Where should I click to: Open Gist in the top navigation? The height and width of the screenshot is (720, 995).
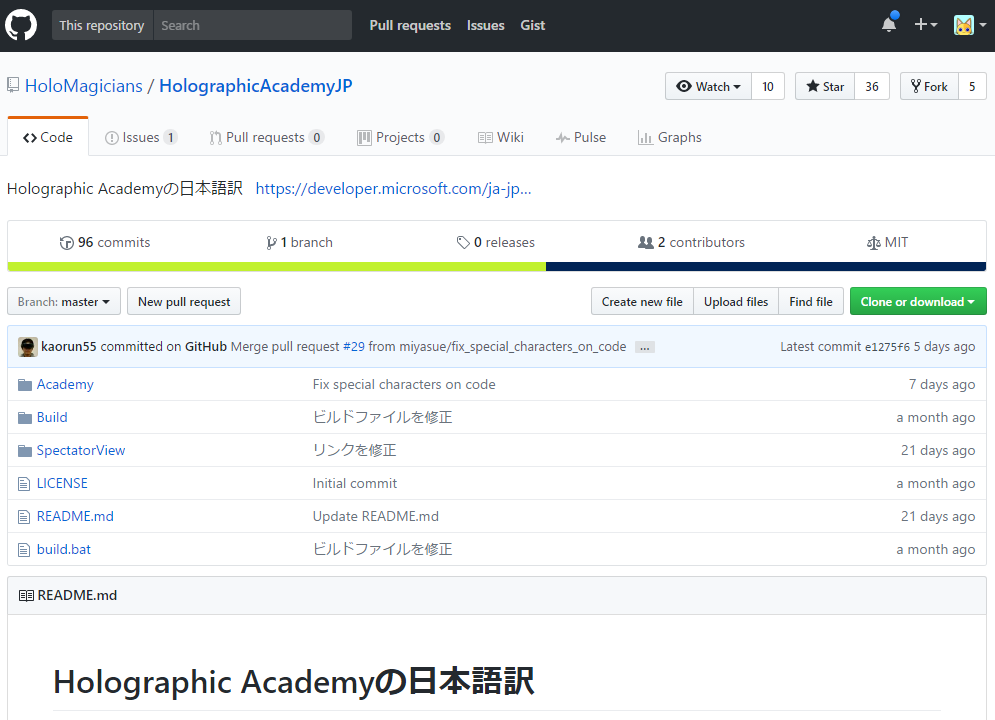[x=532, y=25]
